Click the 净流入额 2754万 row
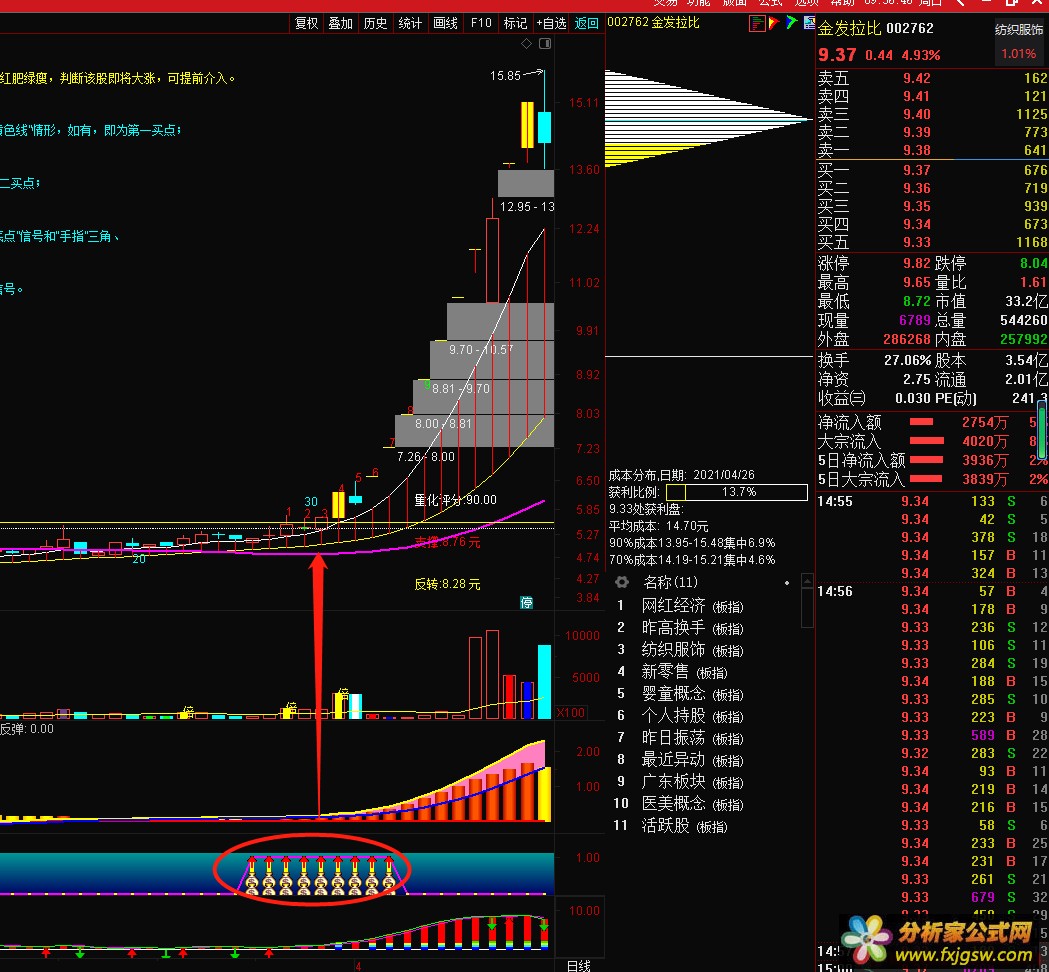The image size is (1049, 972). [932, 423]
